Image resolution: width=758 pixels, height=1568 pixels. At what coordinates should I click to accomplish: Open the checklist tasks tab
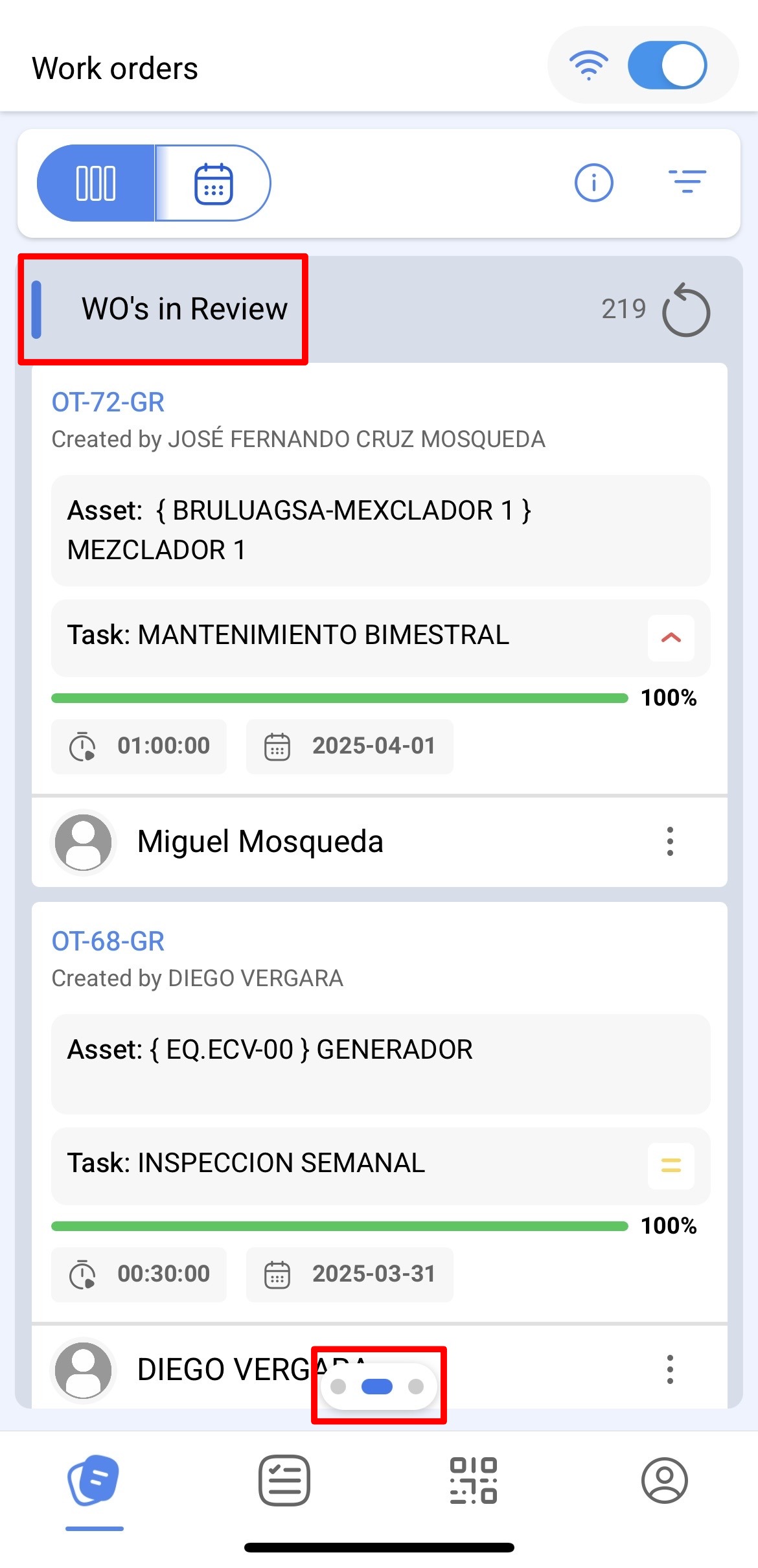(284, 1481)
